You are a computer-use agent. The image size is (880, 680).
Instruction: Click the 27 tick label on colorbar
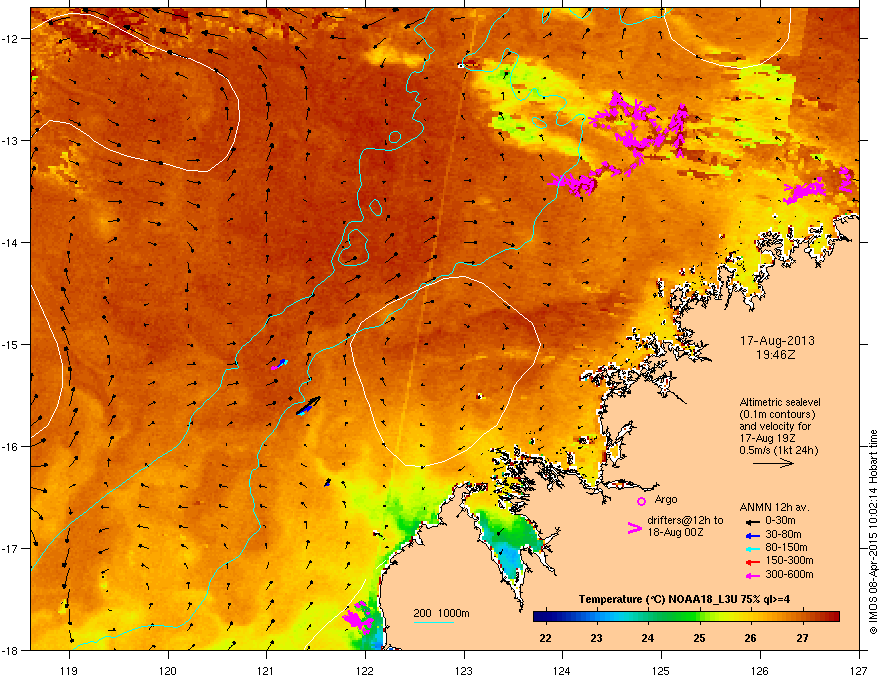tap(802, 638)
